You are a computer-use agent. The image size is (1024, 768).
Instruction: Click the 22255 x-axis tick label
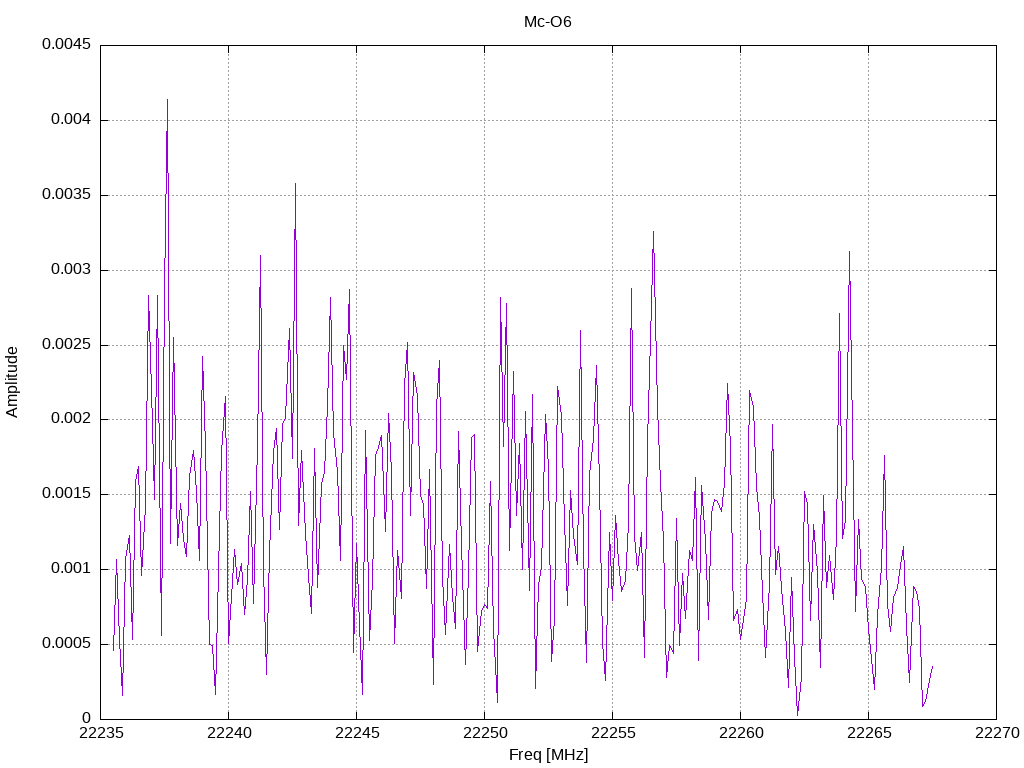click(x=613, y=733)
